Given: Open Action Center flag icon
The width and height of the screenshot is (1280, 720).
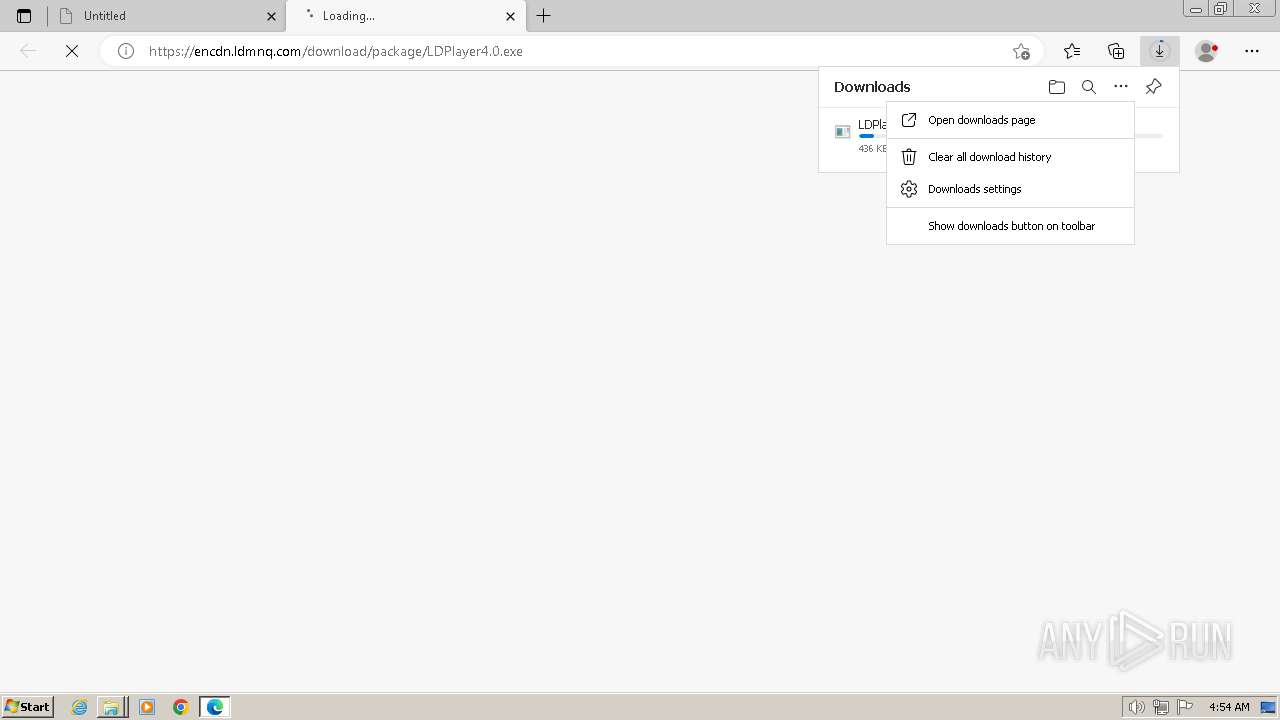Looking at the screenshot, I should point(1185,707).
